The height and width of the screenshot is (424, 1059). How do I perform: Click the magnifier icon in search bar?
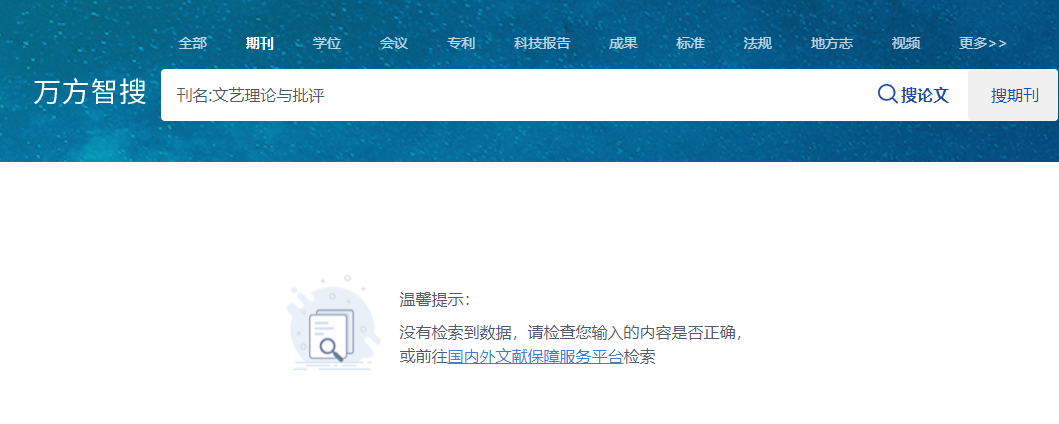pyautogui.click(x=887, y=95)
